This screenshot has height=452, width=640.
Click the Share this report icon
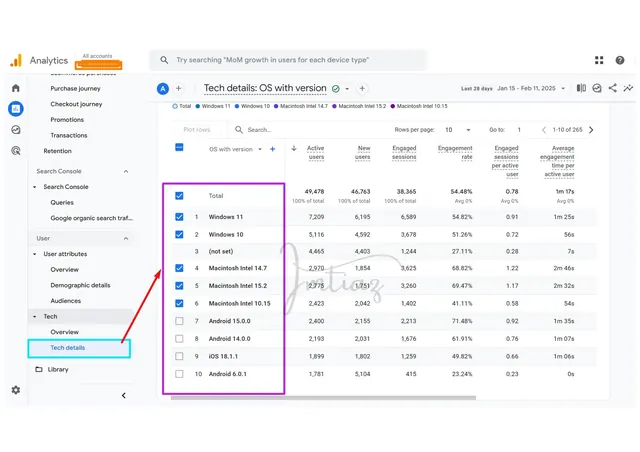point(612,88)
